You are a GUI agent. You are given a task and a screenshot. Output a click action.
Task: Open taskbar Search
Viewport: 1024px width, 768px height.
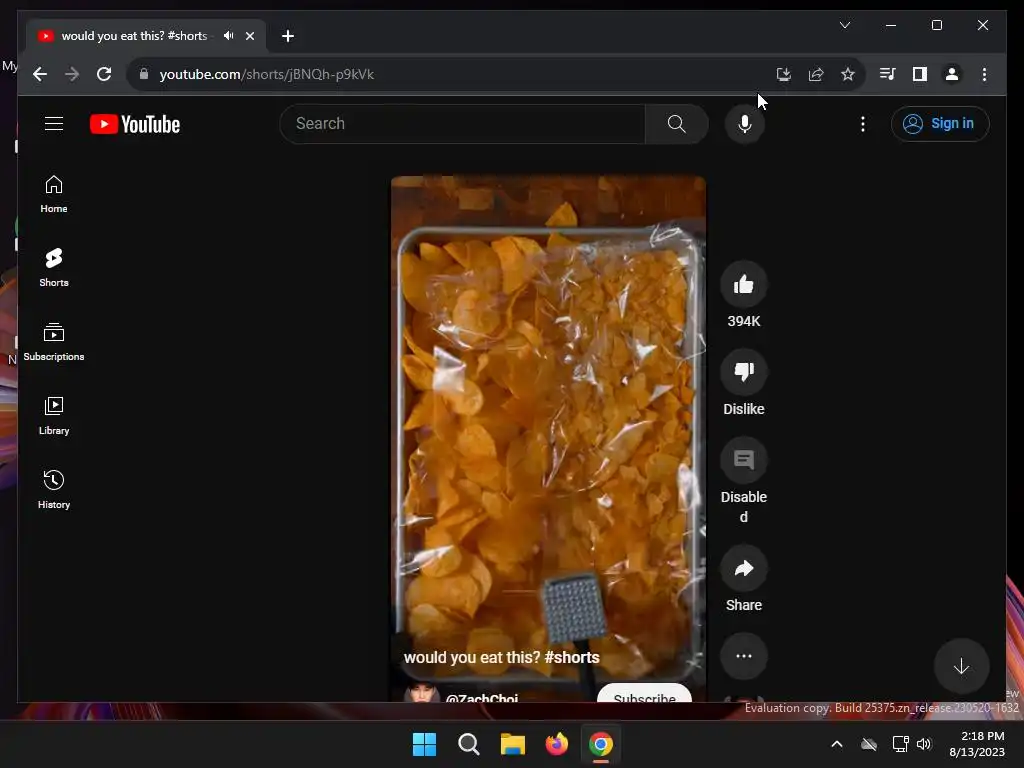coord(468,744)
